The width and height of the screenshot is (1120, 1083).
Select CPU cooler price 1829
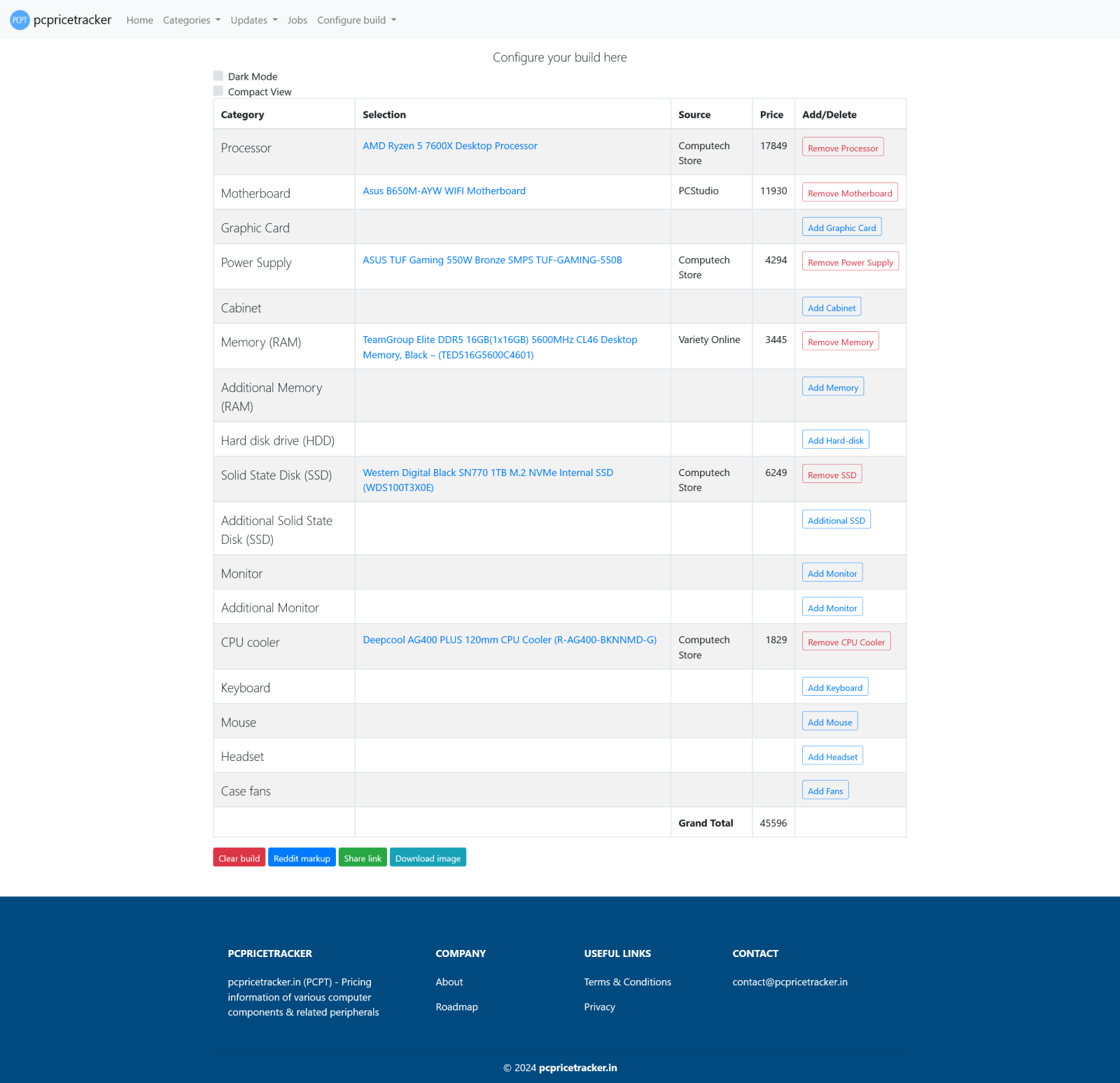776,640
